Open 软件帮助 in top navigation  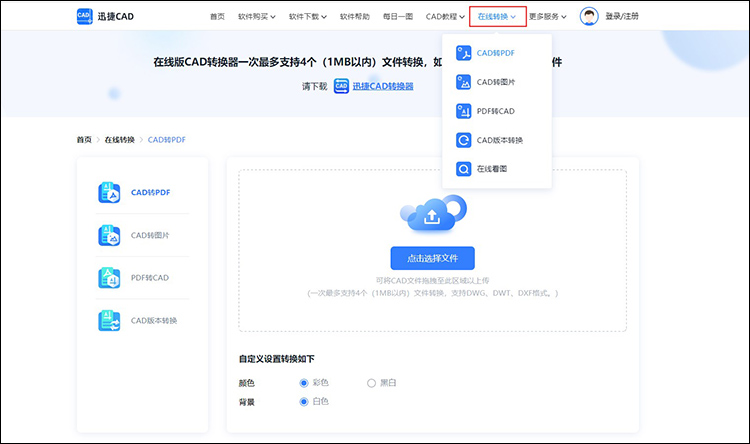tap(354, 17)
